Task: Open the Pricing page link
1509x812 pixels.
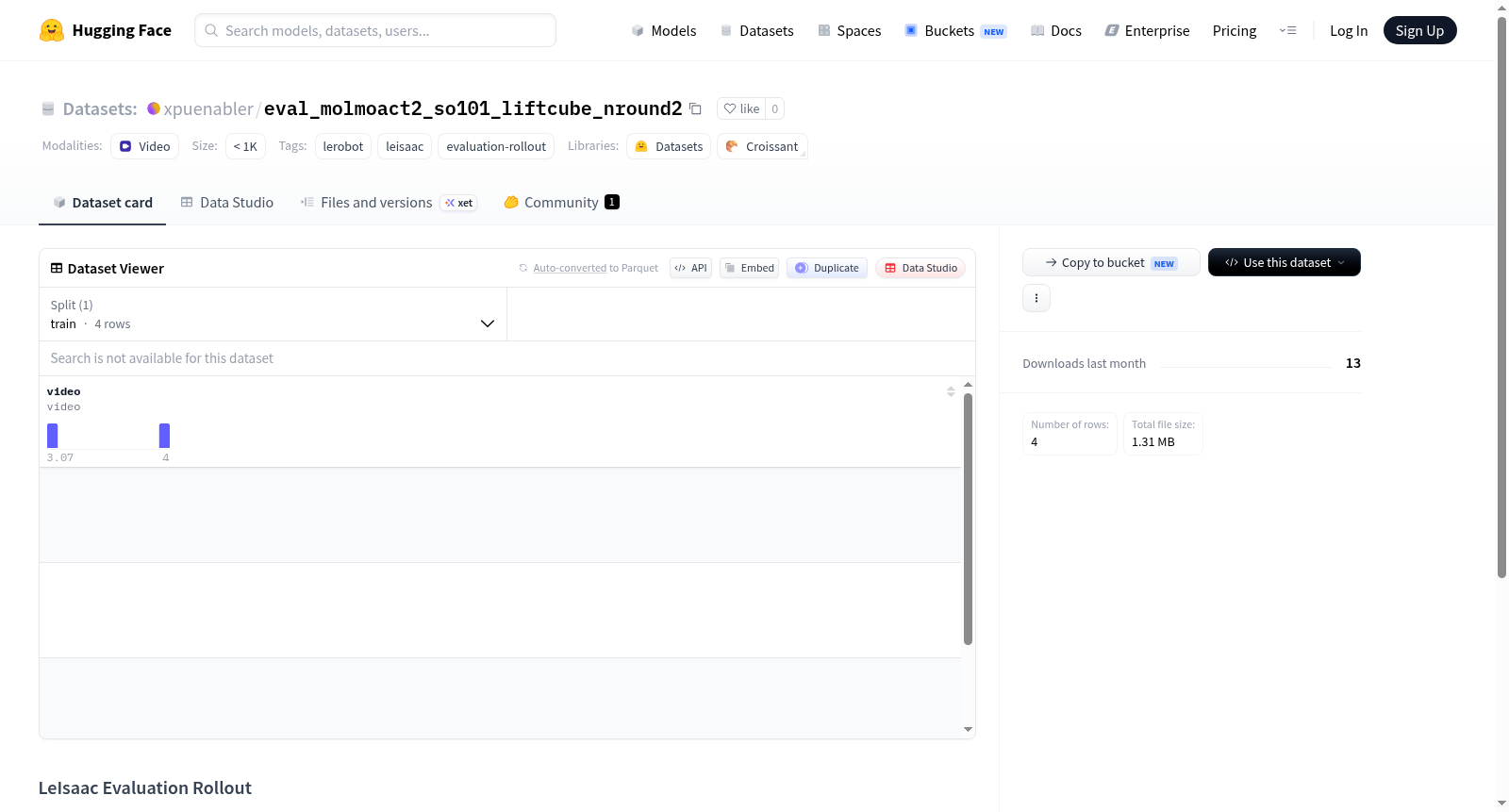Action: point(1235,30)
